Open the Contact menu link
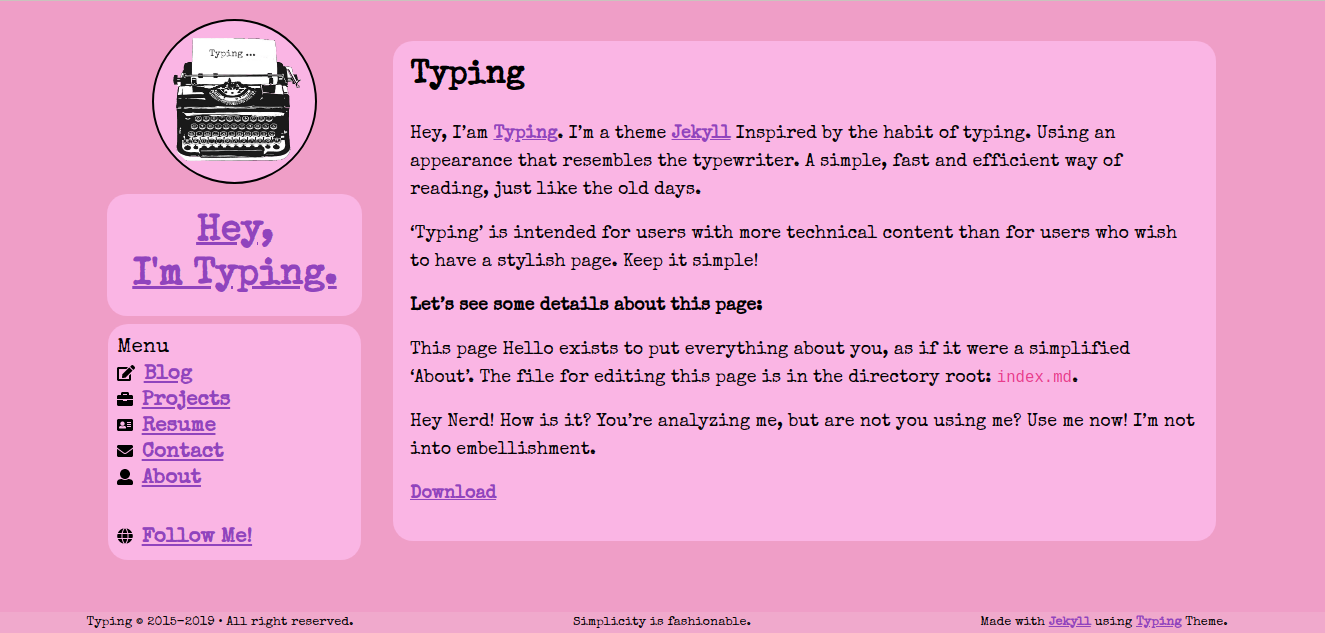This screenshot has width=1325, height=633. [183, 451]
